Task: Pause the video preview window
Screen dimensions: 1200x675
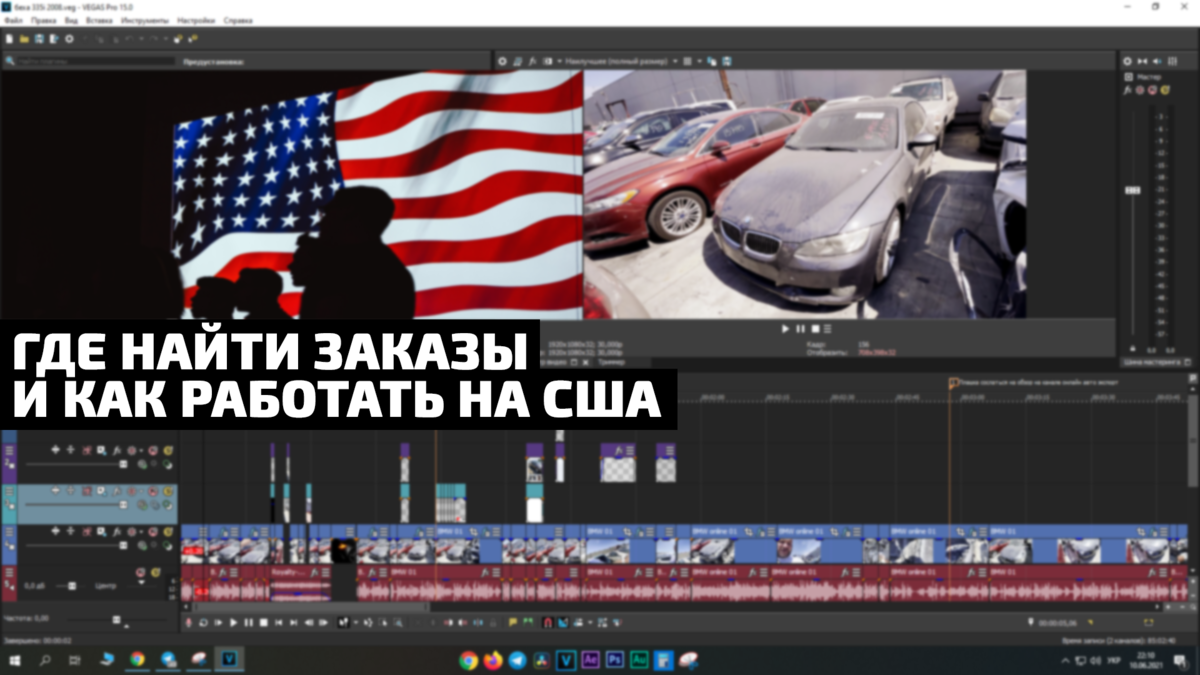Action: [x=800, y=329]
